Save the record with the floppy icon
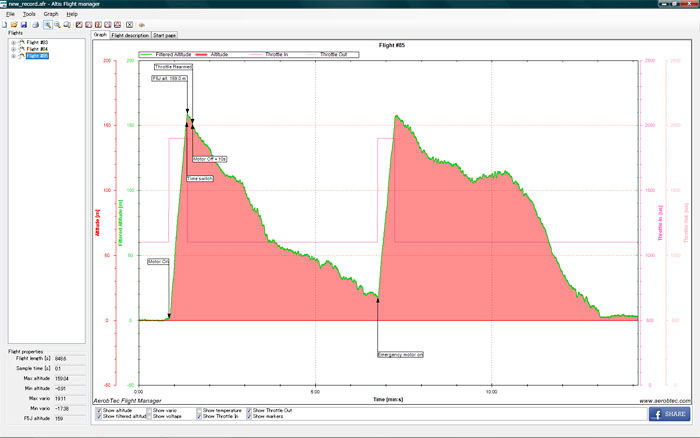This screenshot has height=438, width=700. point(24,25)
